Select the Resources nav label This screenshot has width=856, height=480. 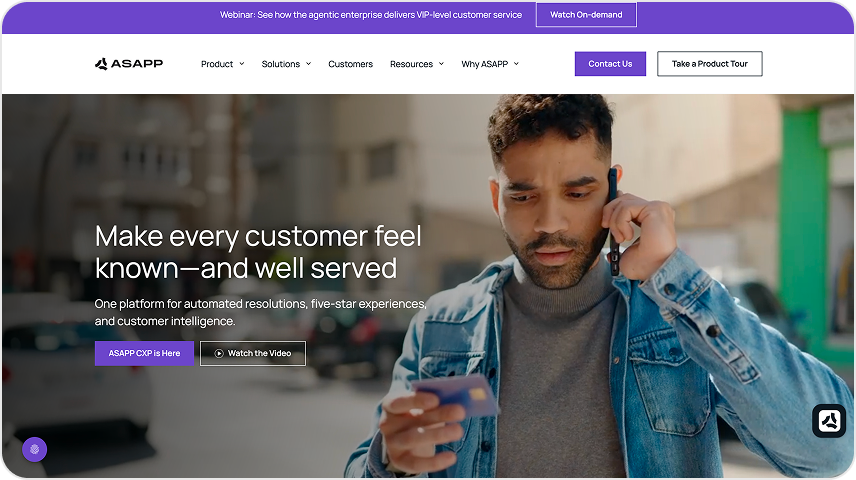(411, 64)
